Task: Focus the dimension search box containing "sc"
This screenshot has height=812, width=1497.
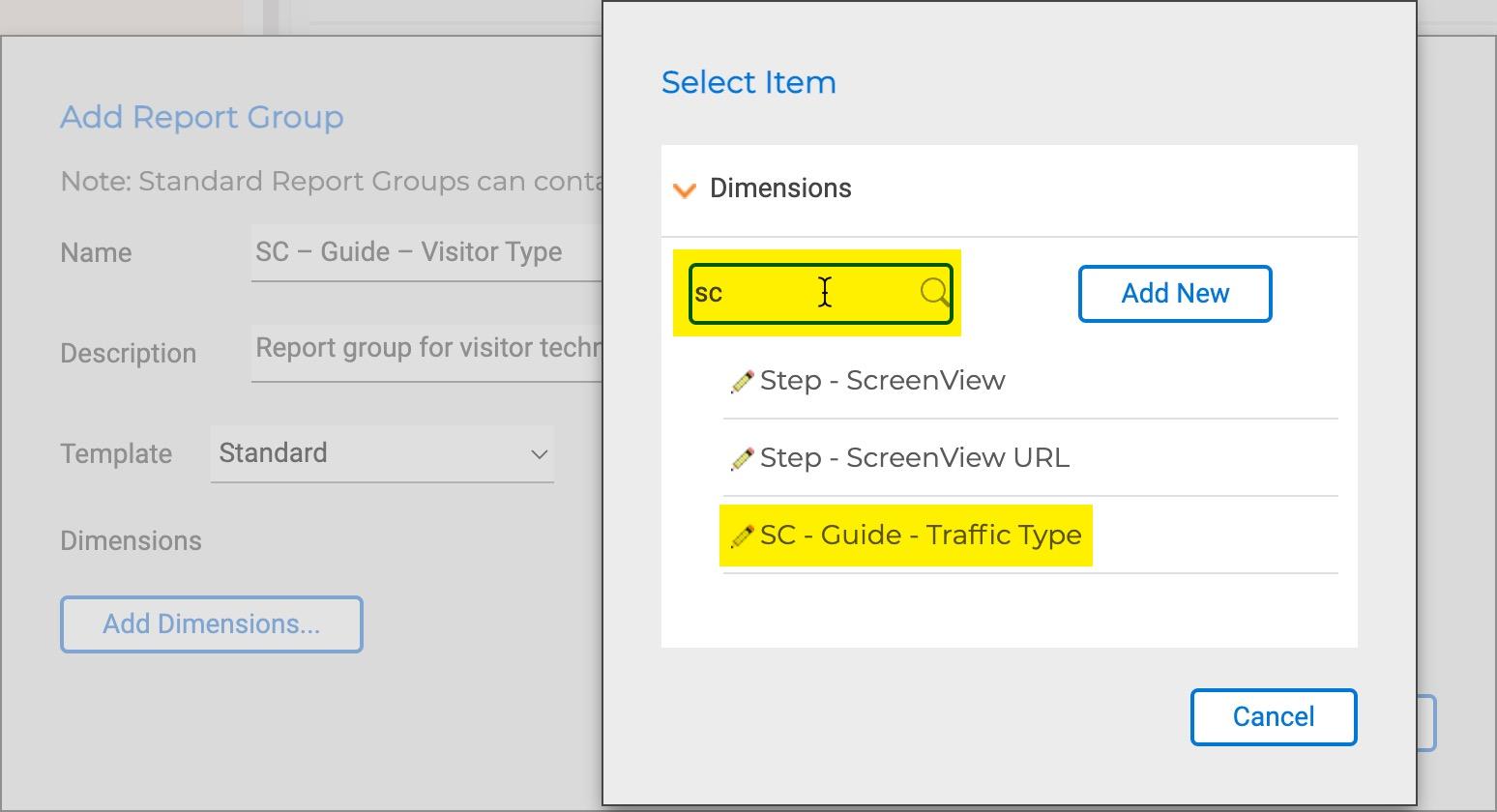Action: [803, 293]
